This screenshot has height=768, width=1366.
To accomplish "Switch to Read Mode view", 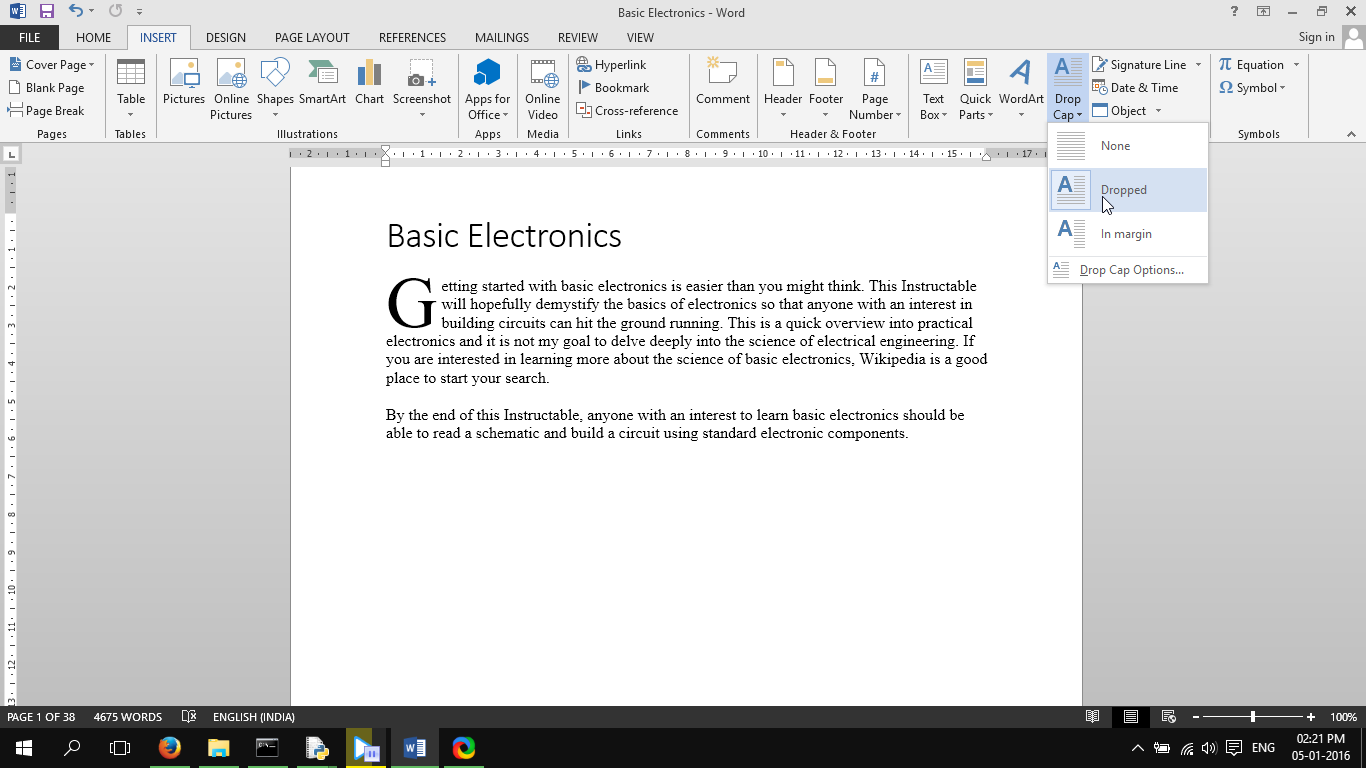I will [x=1093, y=717].
